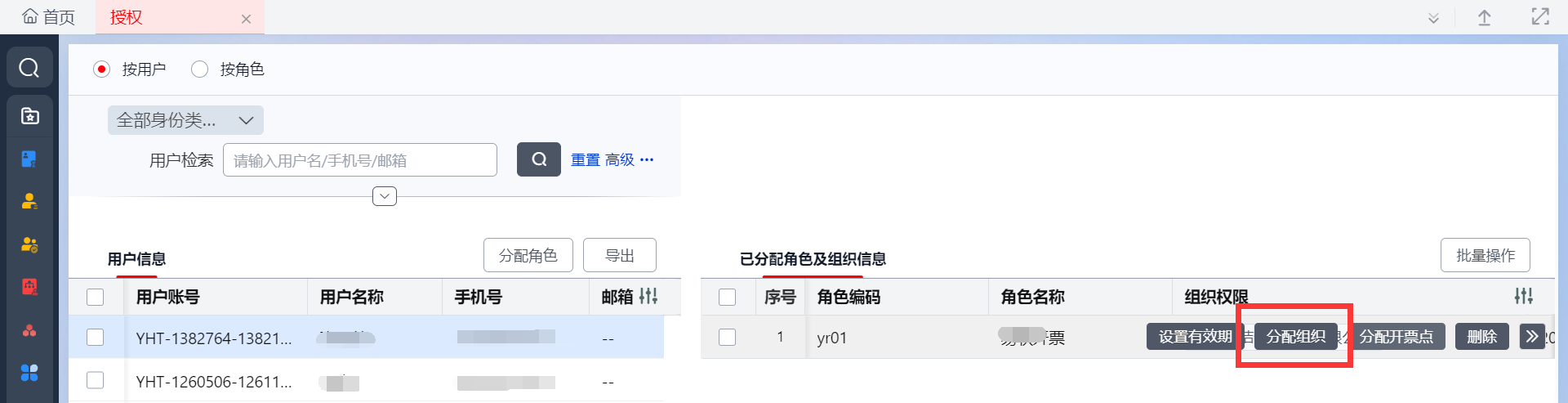The height and width of the screenshot is (403, 1568).
Task: Click the sidebar search magnifier icon
Action: coord(29,68)
